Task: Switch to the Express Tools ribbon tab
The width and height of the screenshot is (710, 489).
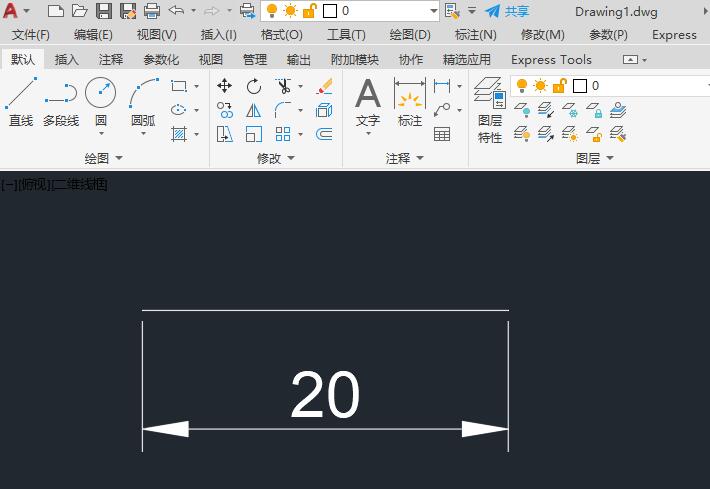Action: 551,59
